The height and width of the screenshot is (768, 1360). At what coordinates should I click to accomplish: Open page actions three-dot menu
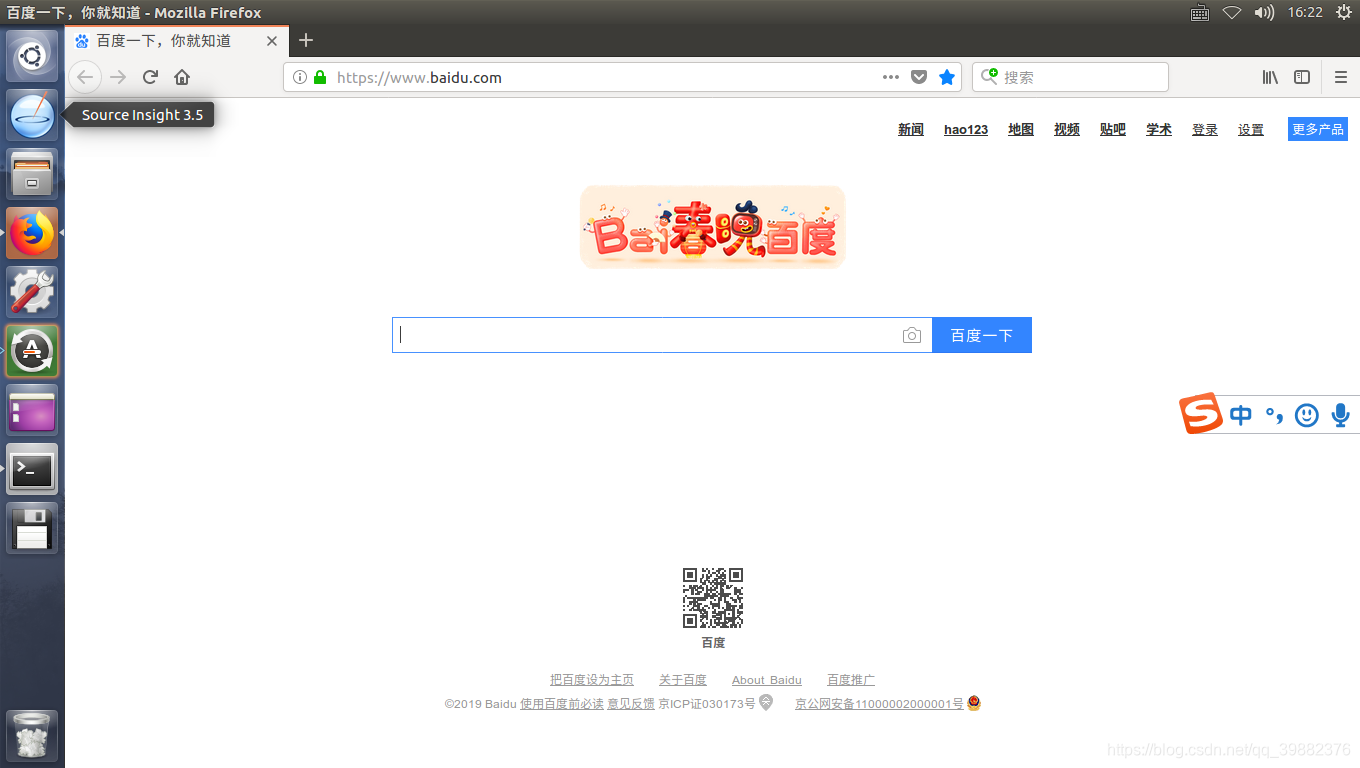(890, 77)
